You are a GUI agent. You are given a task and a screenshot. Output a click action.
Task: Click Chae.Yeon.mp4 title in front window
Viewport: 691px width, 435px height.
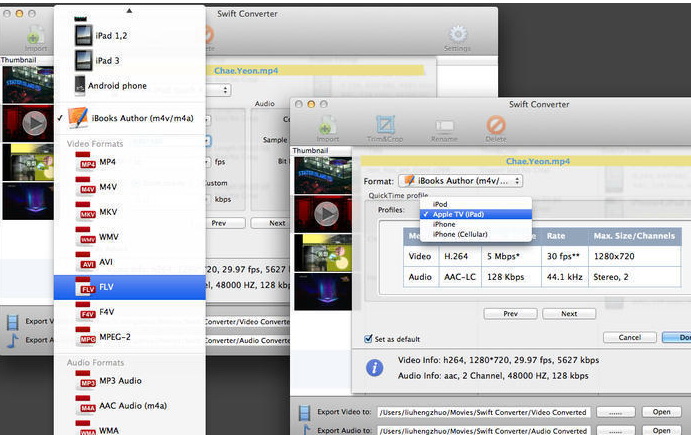(x=538, y=161)
